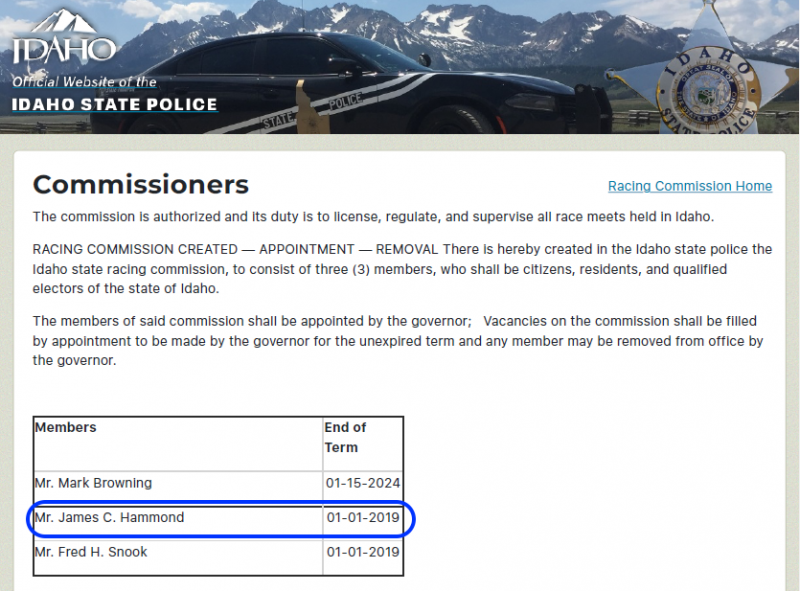
Task: Click Fred H. Snook's end of term date
Action: pos(362,552)
